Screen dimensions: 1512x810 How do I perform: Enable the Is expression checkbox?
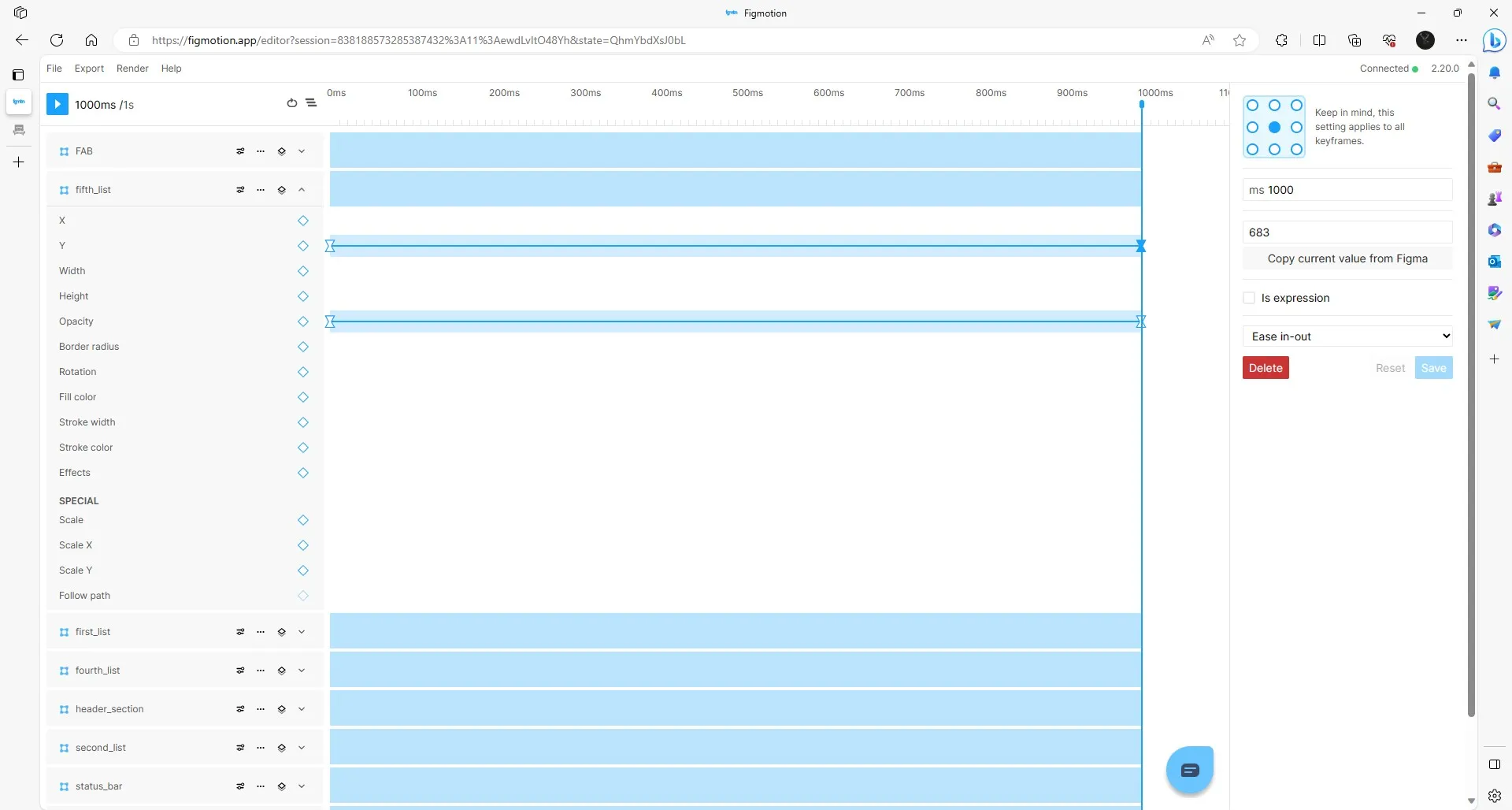click(x=1249, y=298)
